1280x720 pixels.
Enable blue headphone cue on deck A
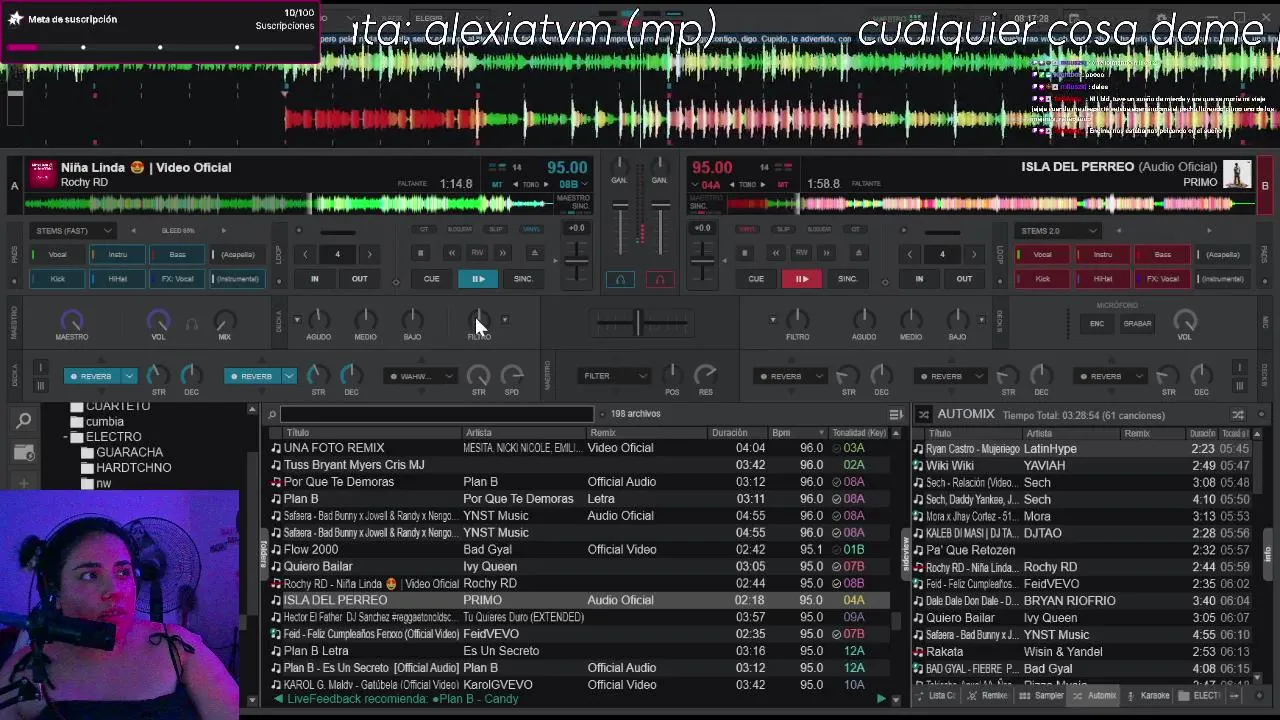pyautogui.click(x=620, y=280)
